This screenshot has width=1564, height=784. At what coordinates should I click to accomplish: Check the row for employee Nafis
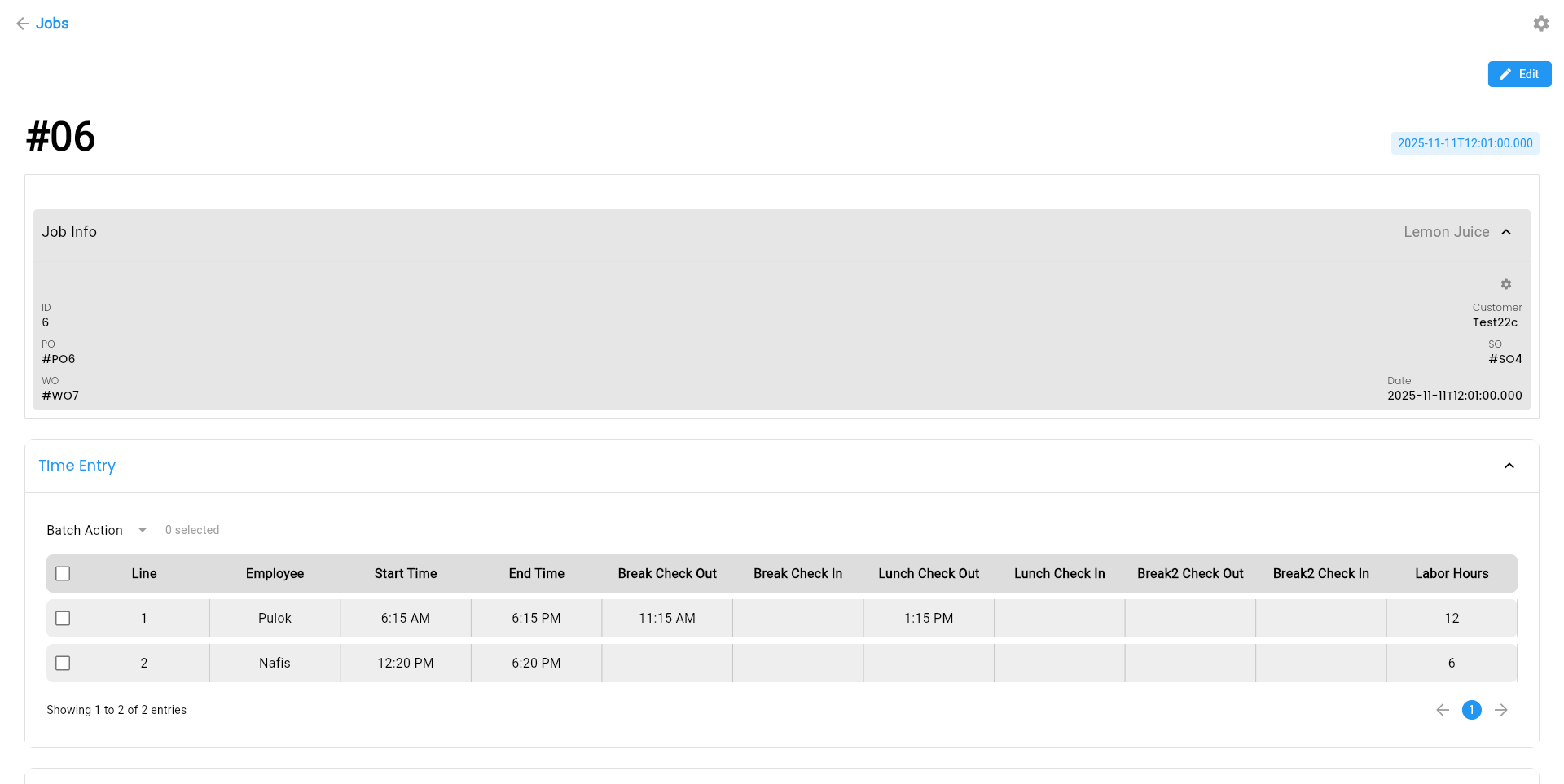[63, 664]
